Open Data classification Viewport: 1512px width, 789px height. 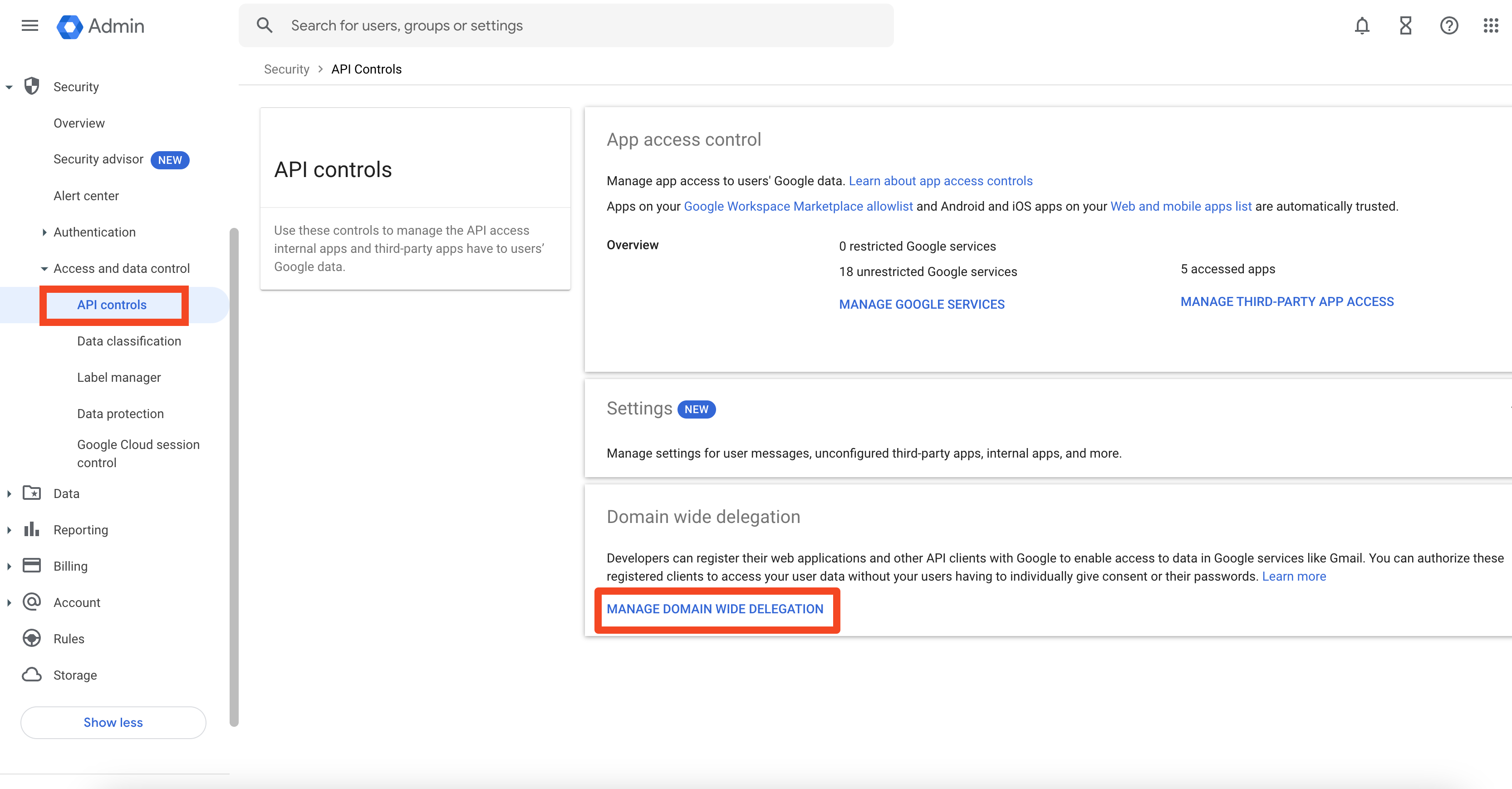pyautogui.click(x=129, y=341)
